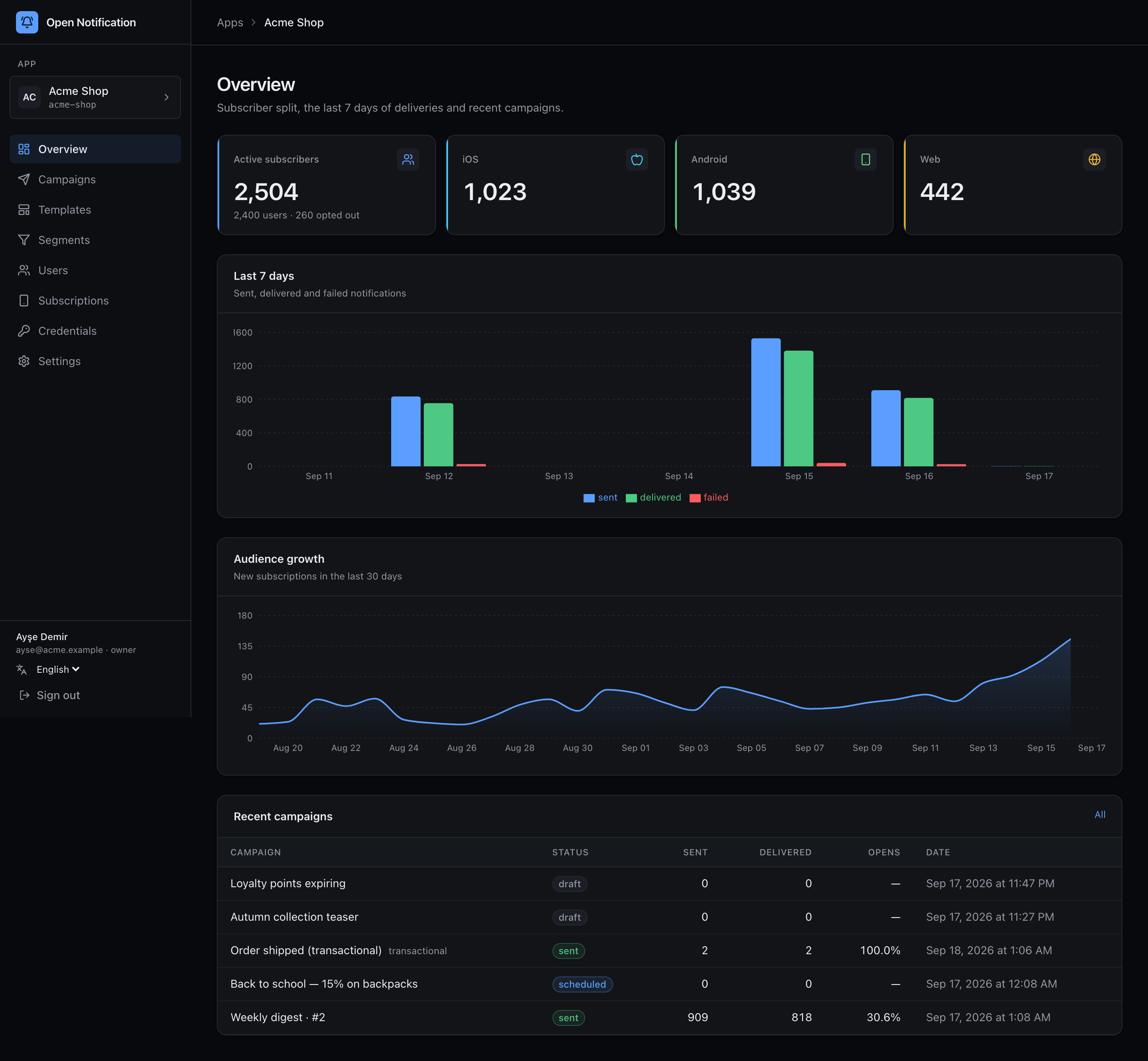Click the Overview grid icon in sidebar
Screen dimensions: 1148x1061
tap(24, 149)
